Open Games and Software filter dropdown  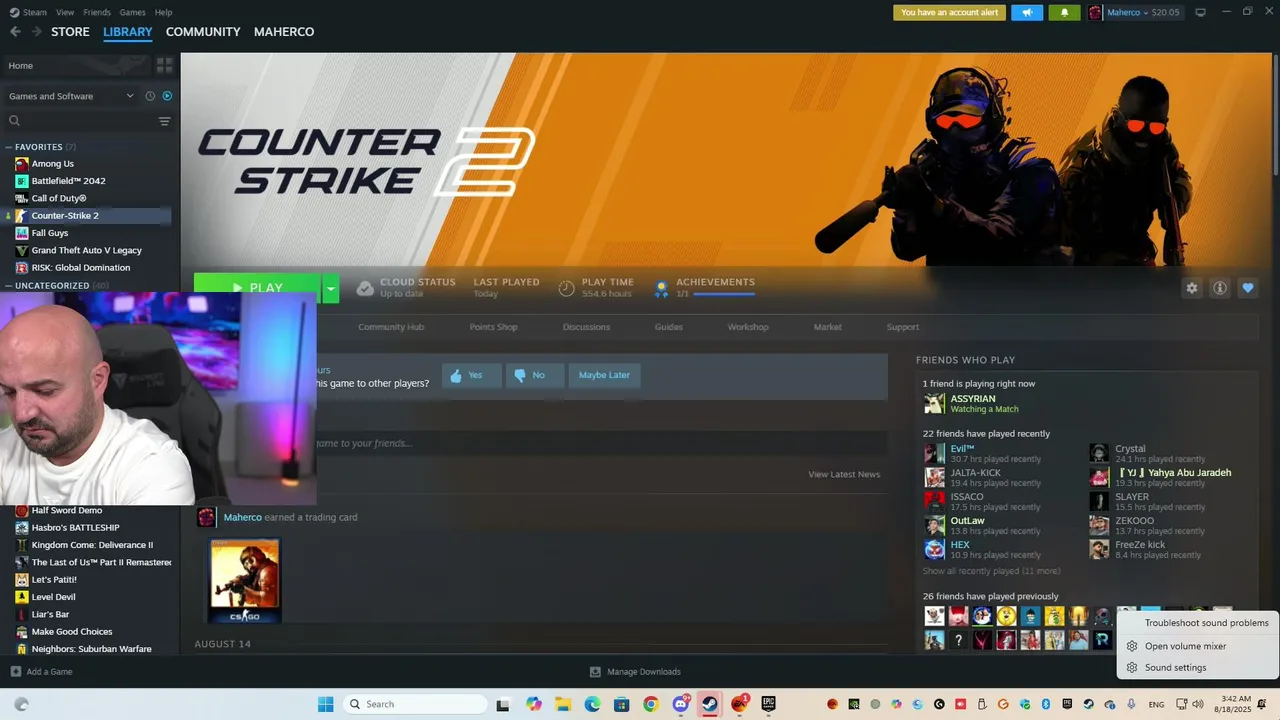click(x=71, y=96)
